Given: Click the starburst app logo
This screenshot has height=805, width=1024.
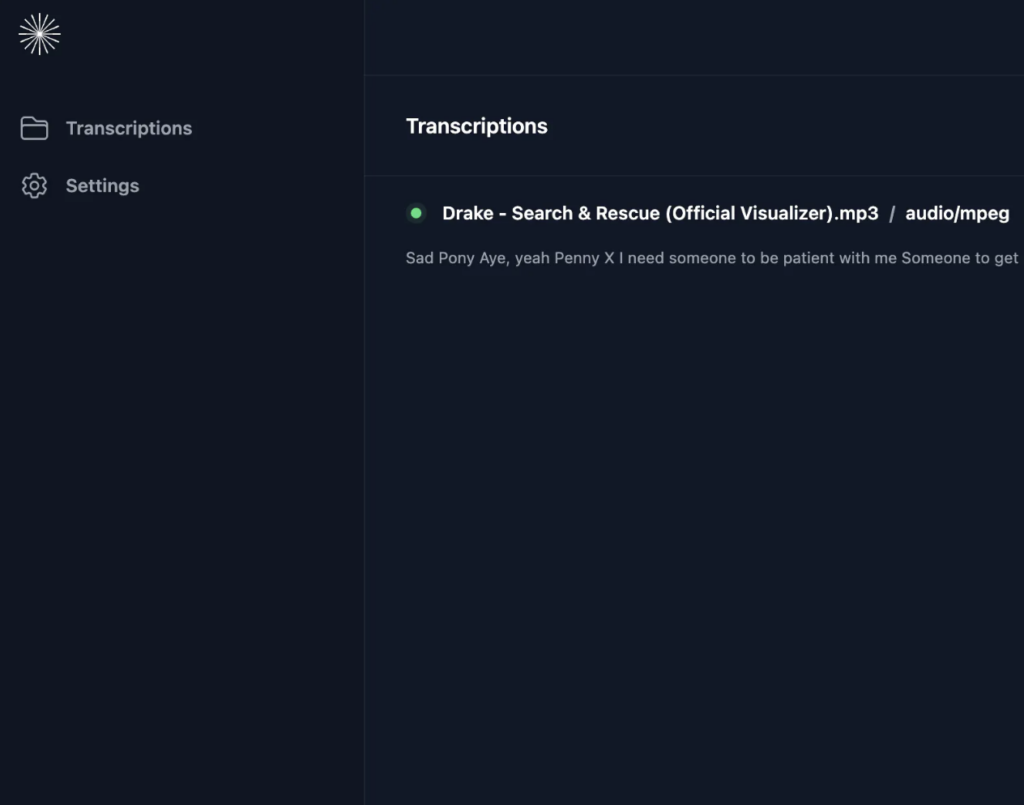Looking at the screenshot, I should [x=39, y=34].
